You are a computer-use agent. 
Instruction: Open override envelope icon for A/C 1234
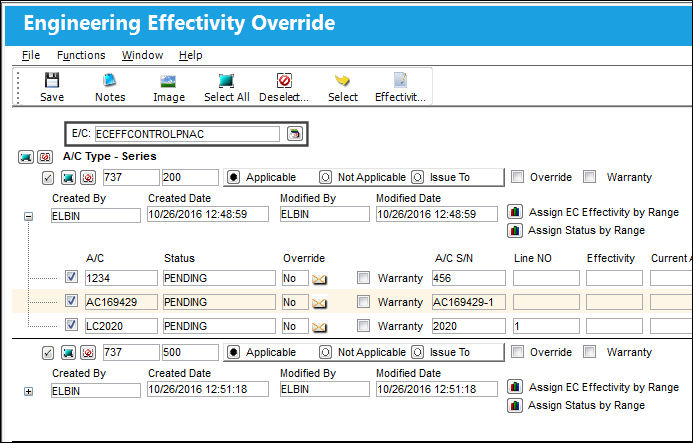[x=320, y=279]
